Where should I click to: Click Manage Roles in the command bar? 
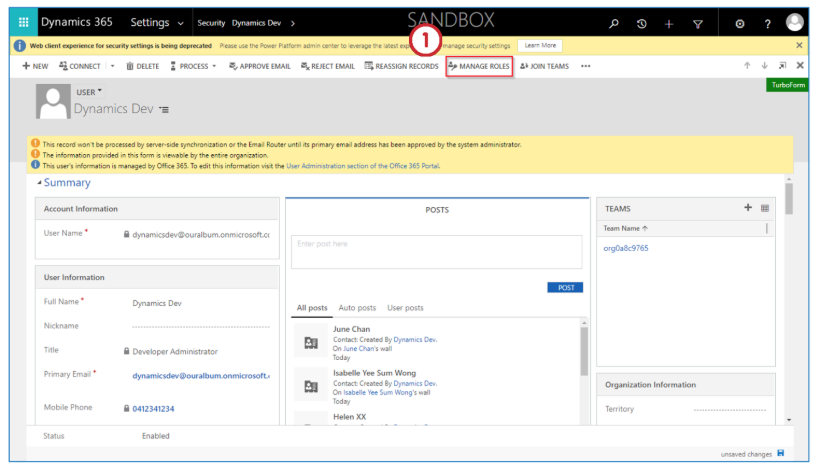(479, 66)
